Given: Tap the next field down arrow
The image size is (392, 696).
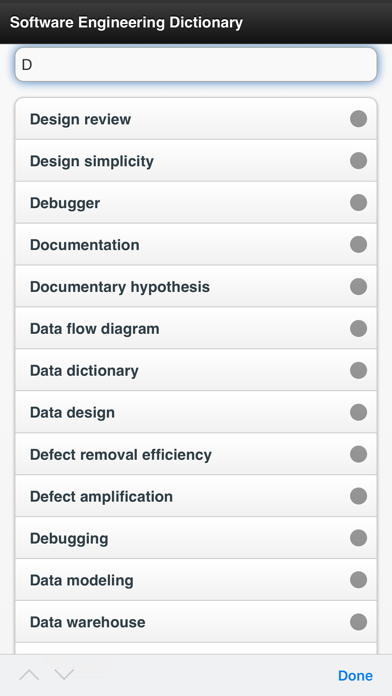Looking at the screenshot, I should (x=64, y=675).
